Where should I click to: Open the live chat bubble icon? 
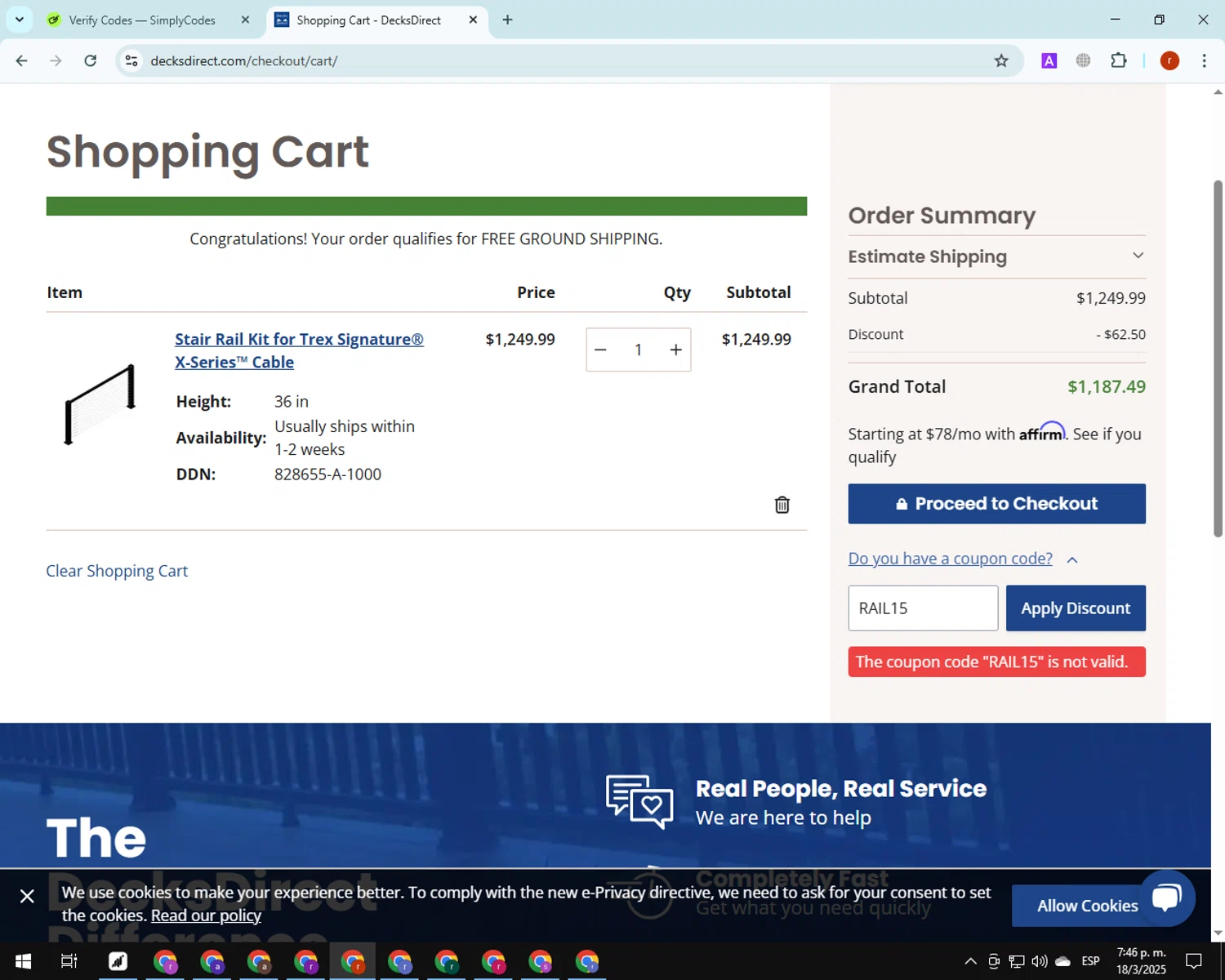tap(1166, 898)
